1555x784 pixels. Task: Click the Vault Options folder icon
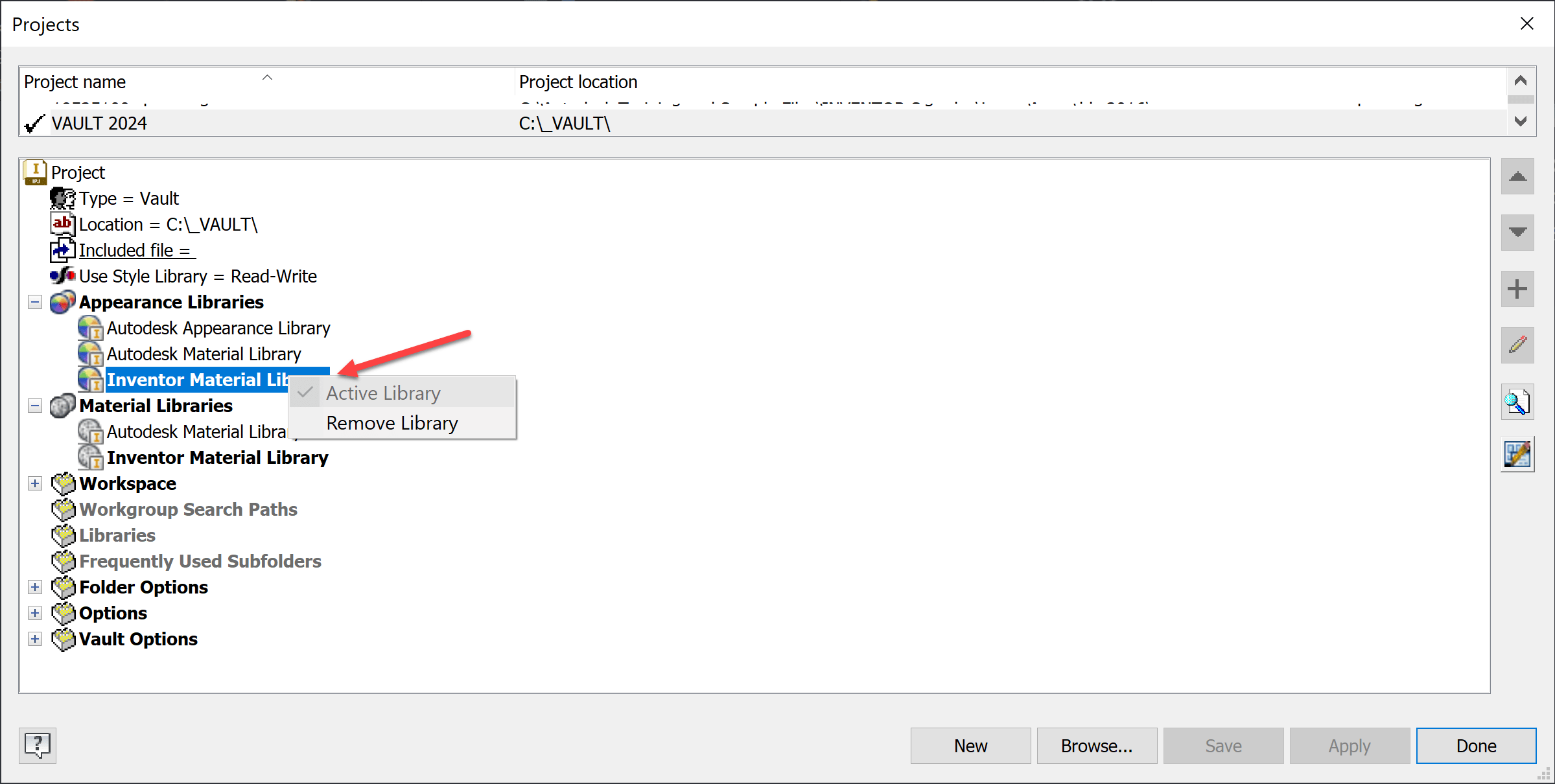(64, 639)
